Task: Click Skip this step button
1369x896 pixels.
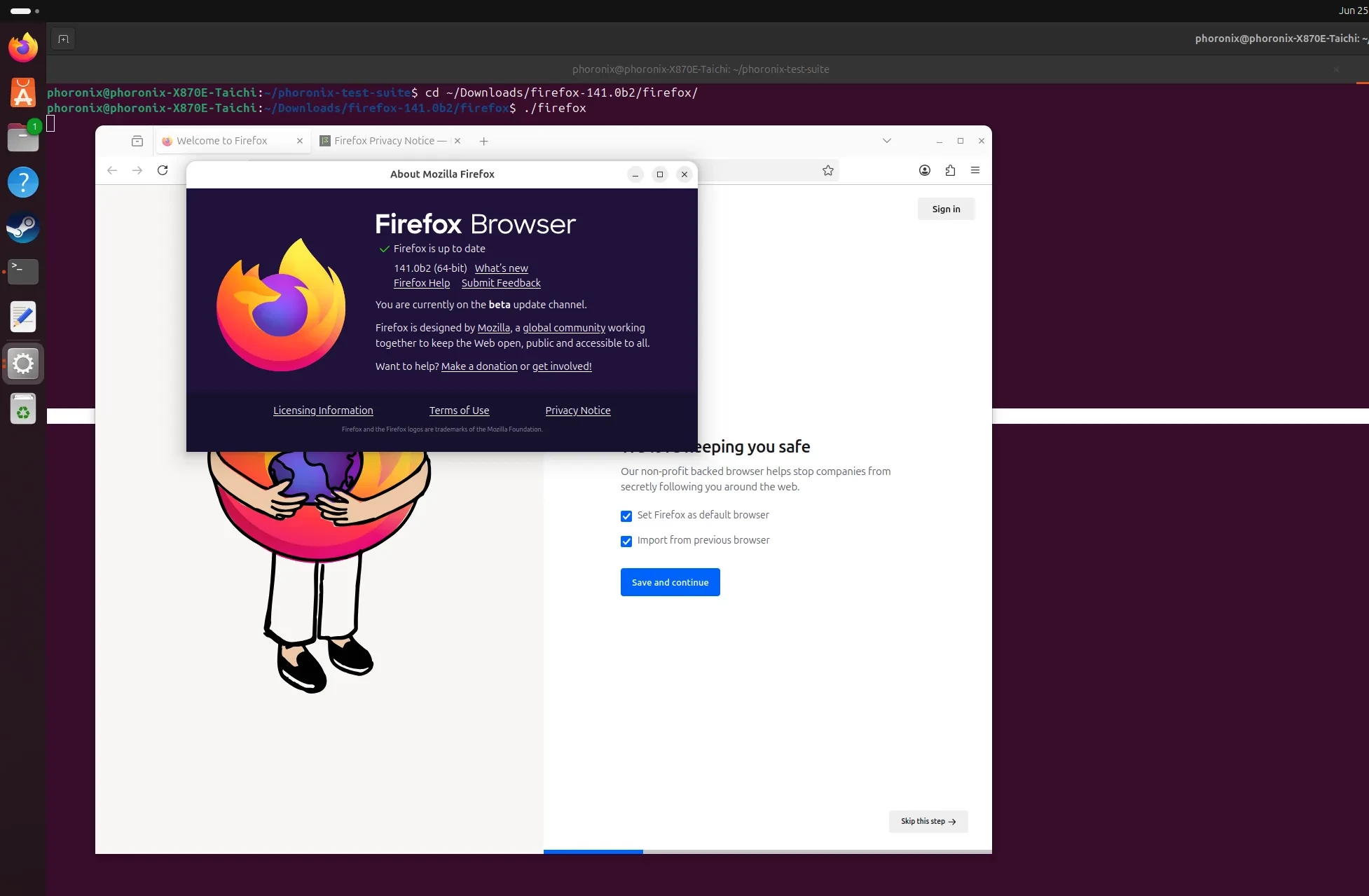Action: pos(928,821)
